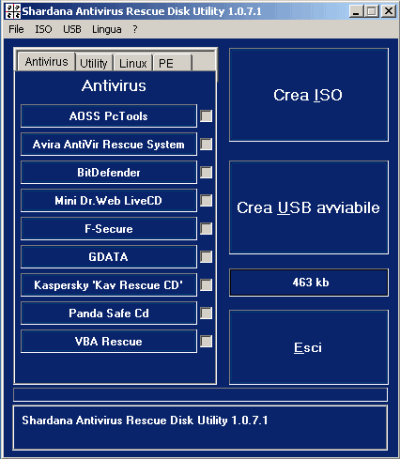Enable the AOSS PcTools checkbox

[206, 116]
